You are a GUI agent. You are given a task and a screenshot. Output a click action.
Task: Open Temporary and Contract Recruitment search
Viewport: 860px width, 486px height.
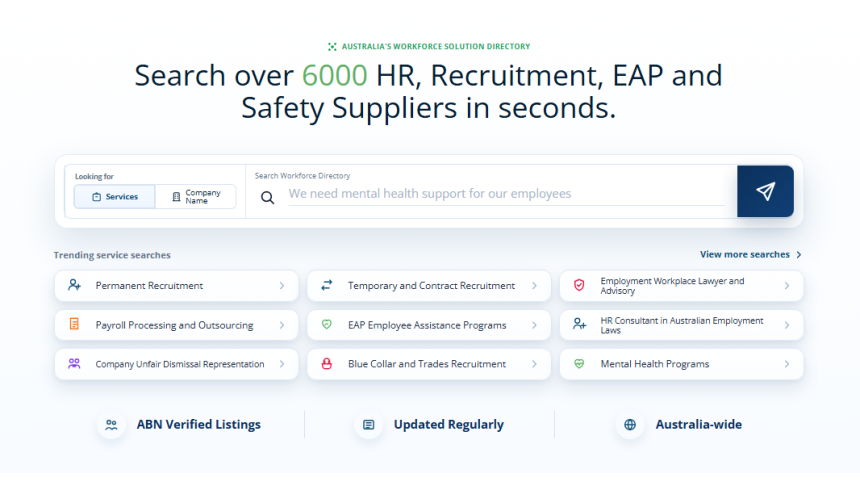click(x=429, y=286)
